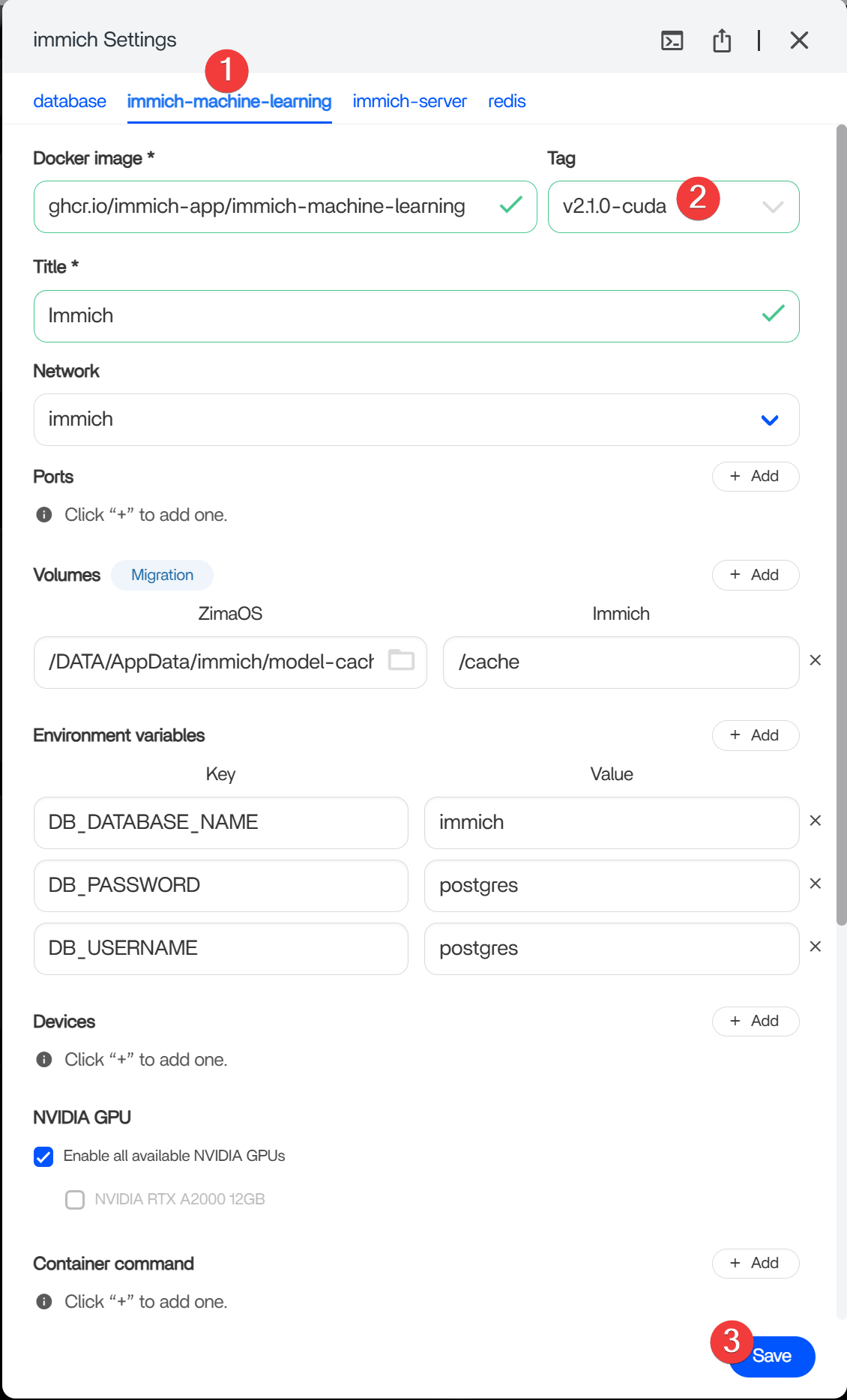Remove the /cache volume mapping
The height and width of the screenshot is (1400, 847).
click(x=816, y=660)
